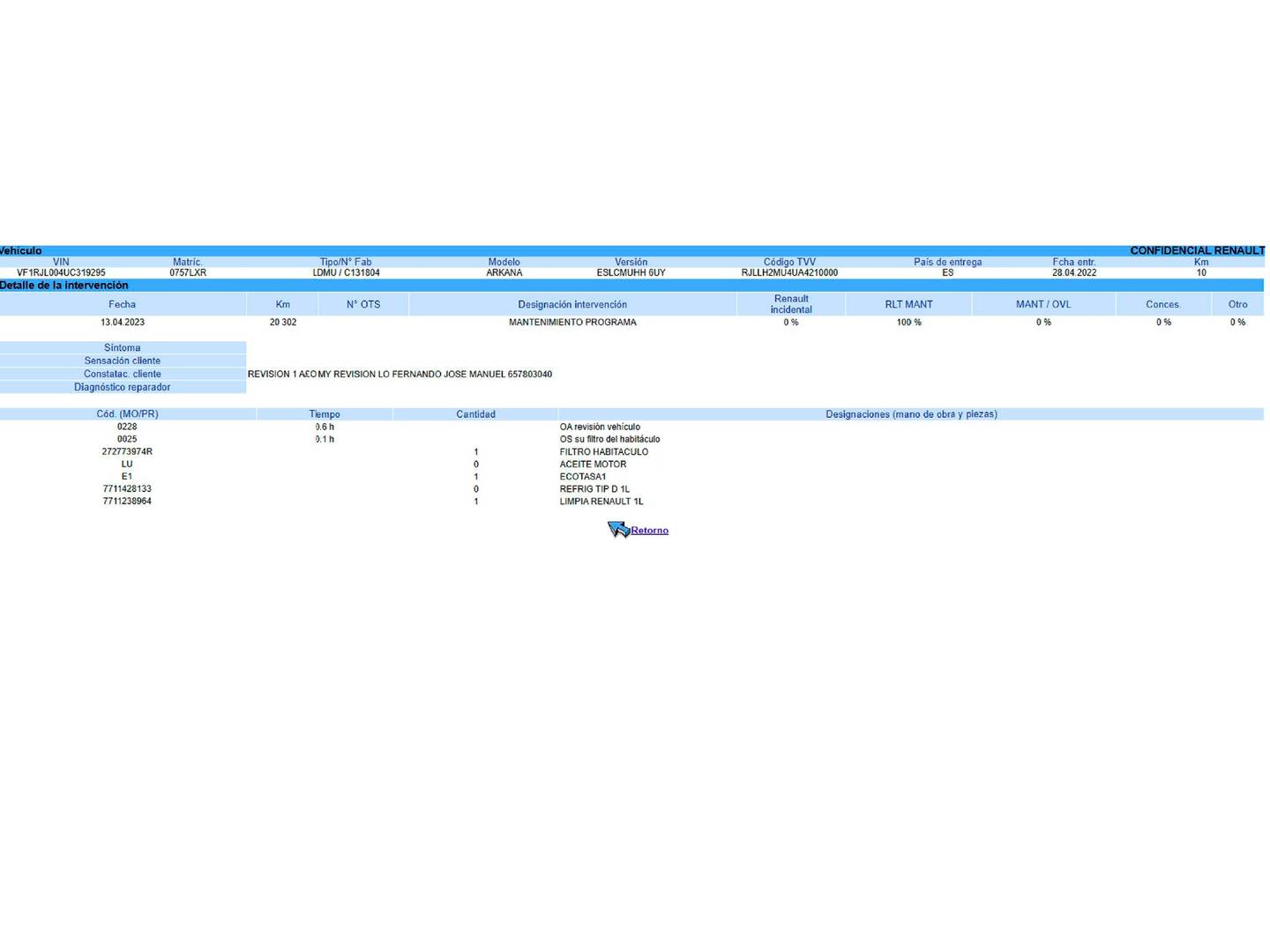
Task: Select labor code 0025
Action: click(127, 439)
